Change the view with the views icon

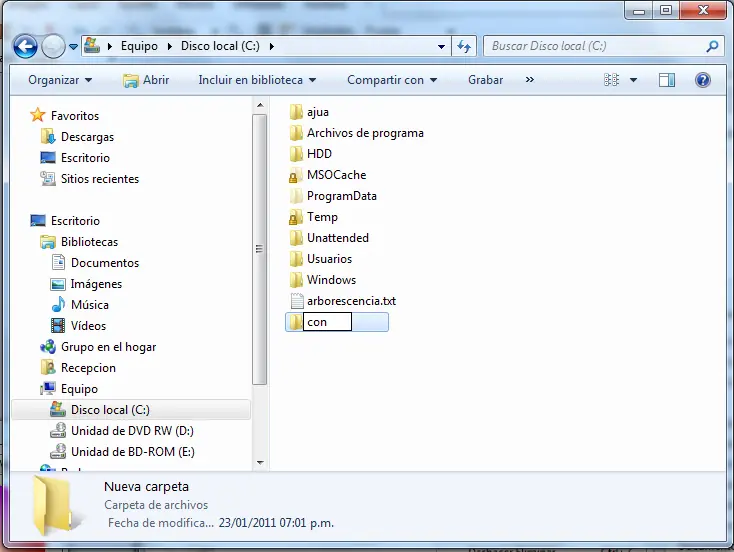pos(611,80)
